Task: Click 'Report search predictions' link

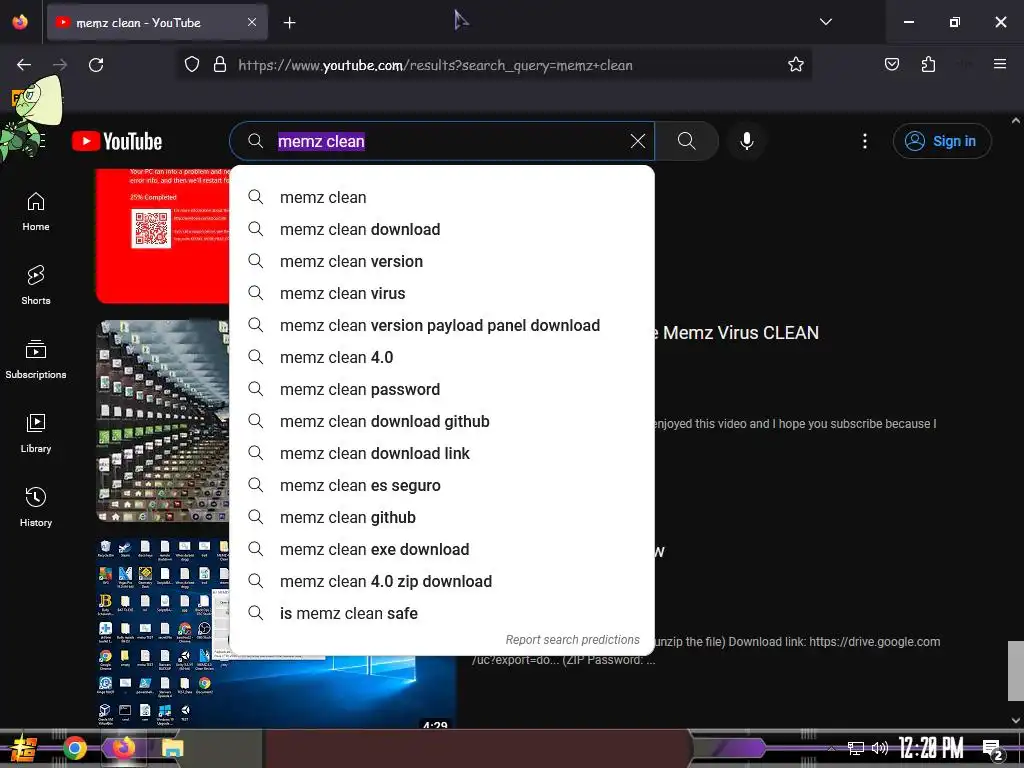Action: [x=573, y=640]
